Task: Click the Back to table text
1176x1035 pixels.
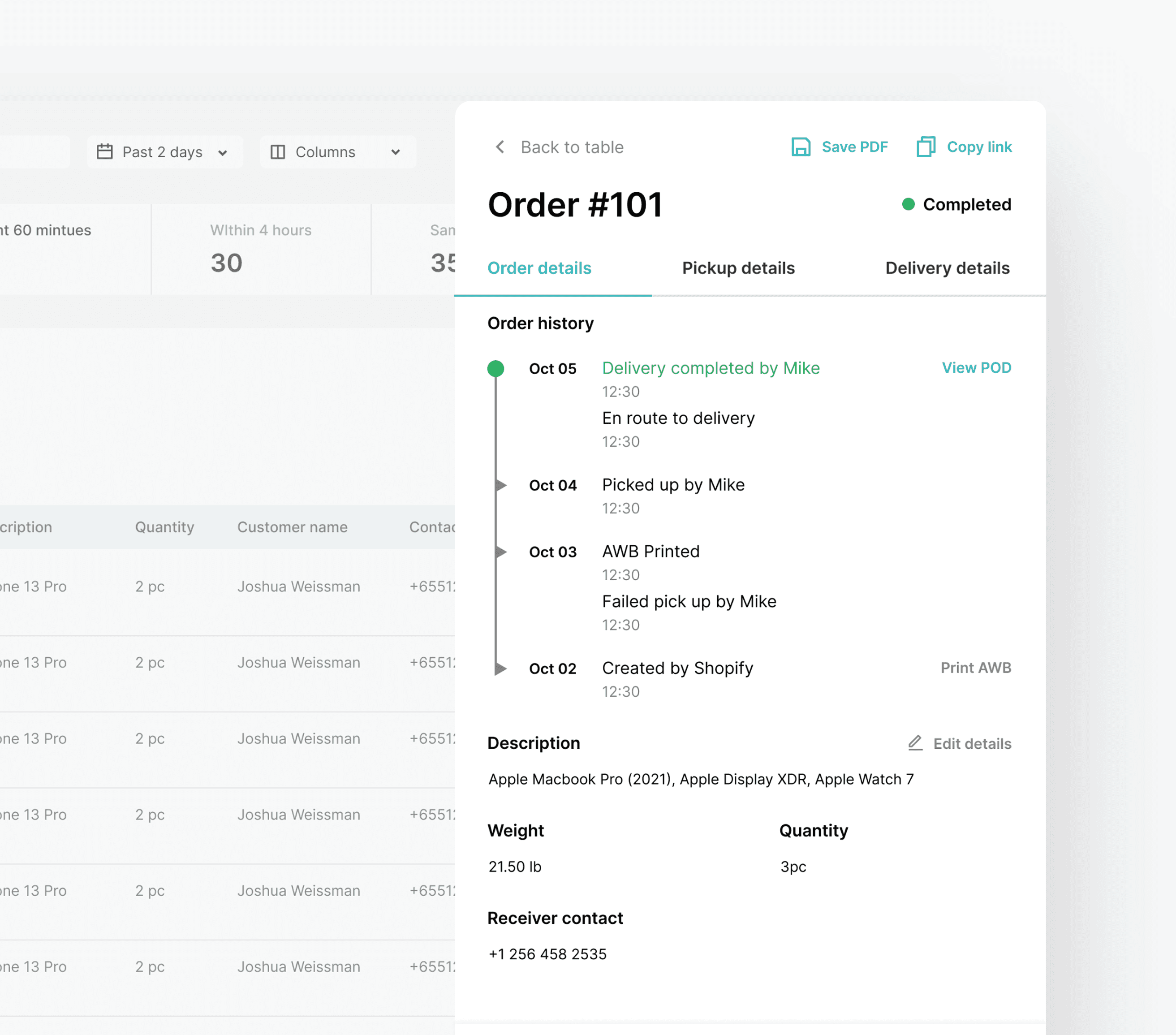Action: [x=572, y=147]
